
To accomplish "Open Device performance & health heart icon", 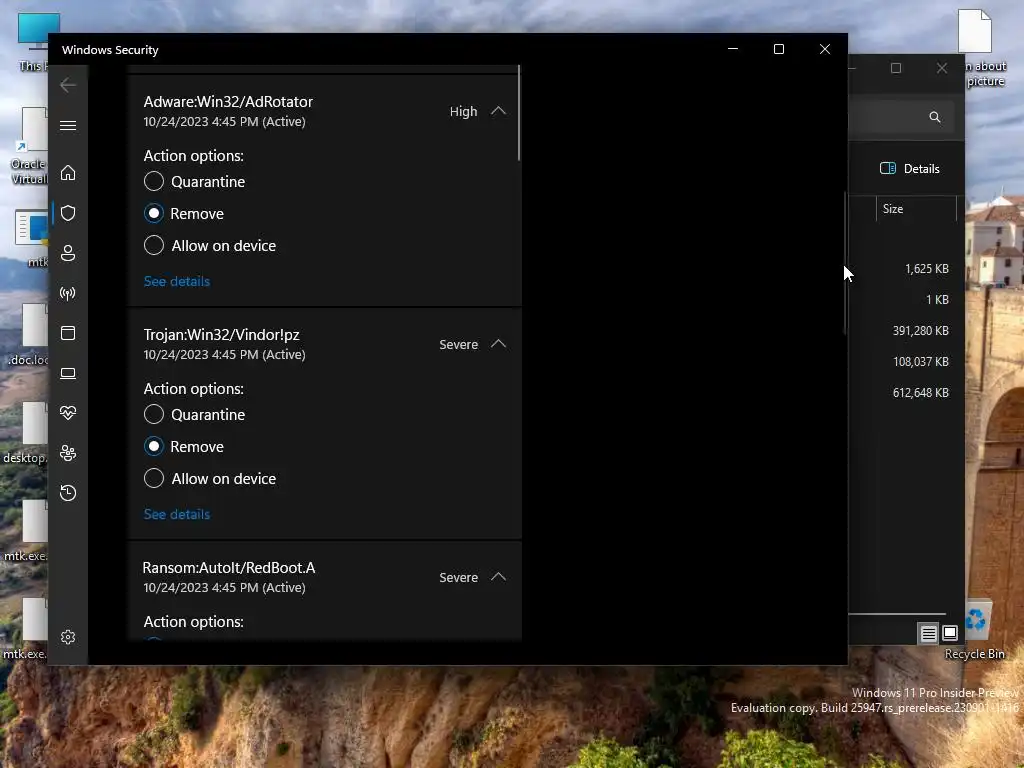I will pyautogui.click(x=68, y=413).
